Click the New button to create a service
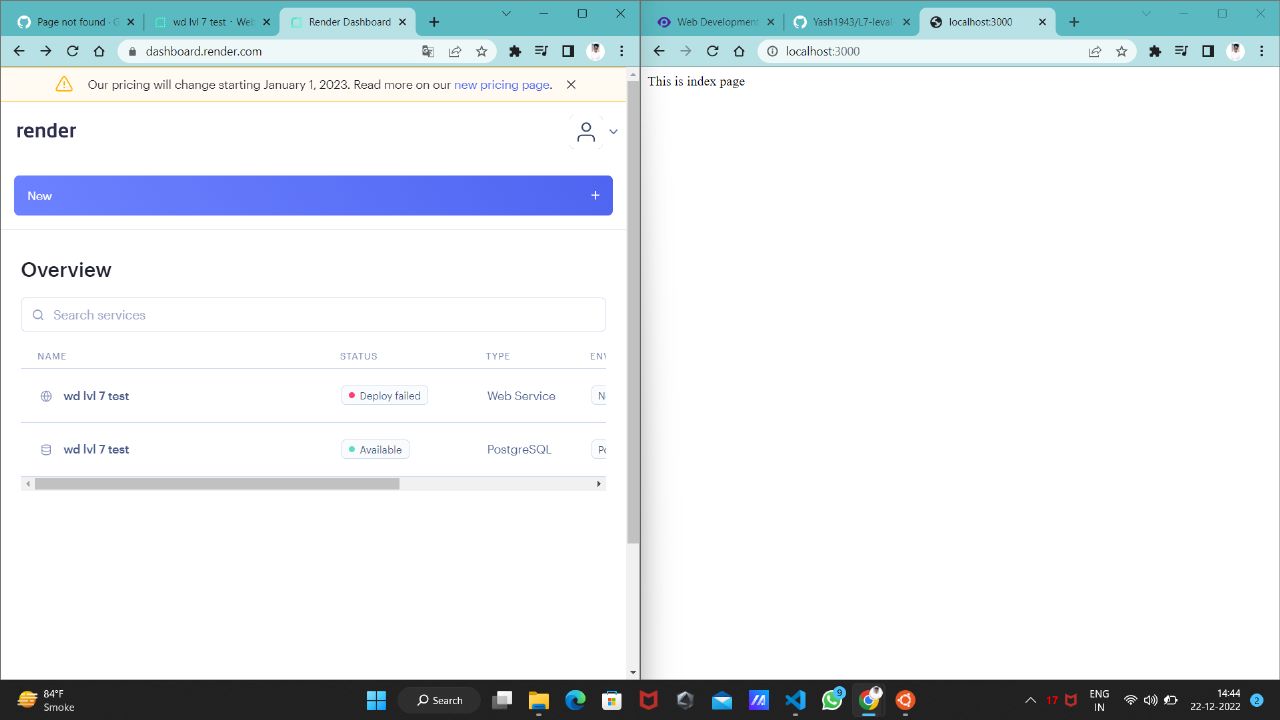Image resolution: width=1280 pixels, height=720 pixels. point(313,196)
